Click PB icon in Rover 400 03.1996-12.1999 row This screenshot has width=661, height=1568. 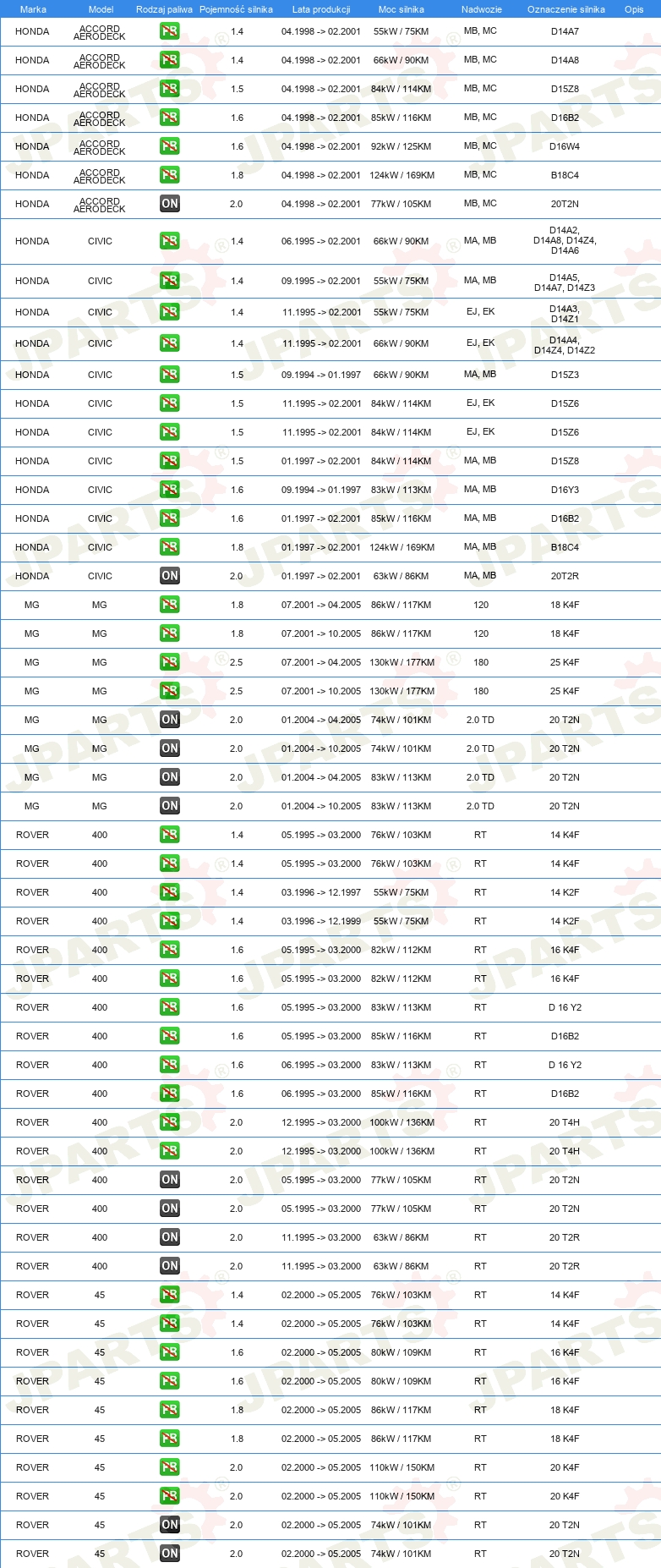[x=170, y=921]
